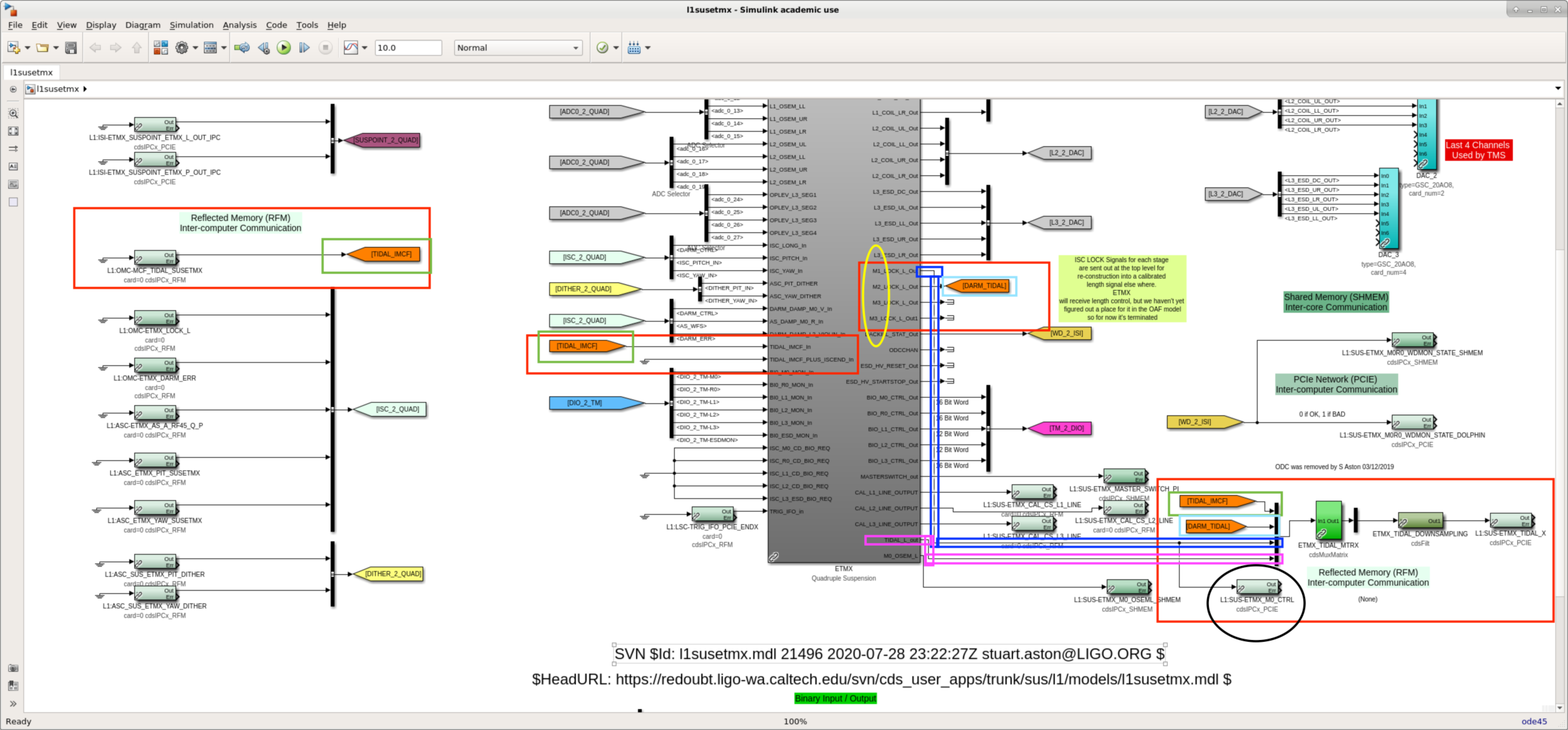Image resolution: width=1568 pixels, height=730 pixels.
Task: Click the Stop simulation icon
Action: click(x=326, y=47)
